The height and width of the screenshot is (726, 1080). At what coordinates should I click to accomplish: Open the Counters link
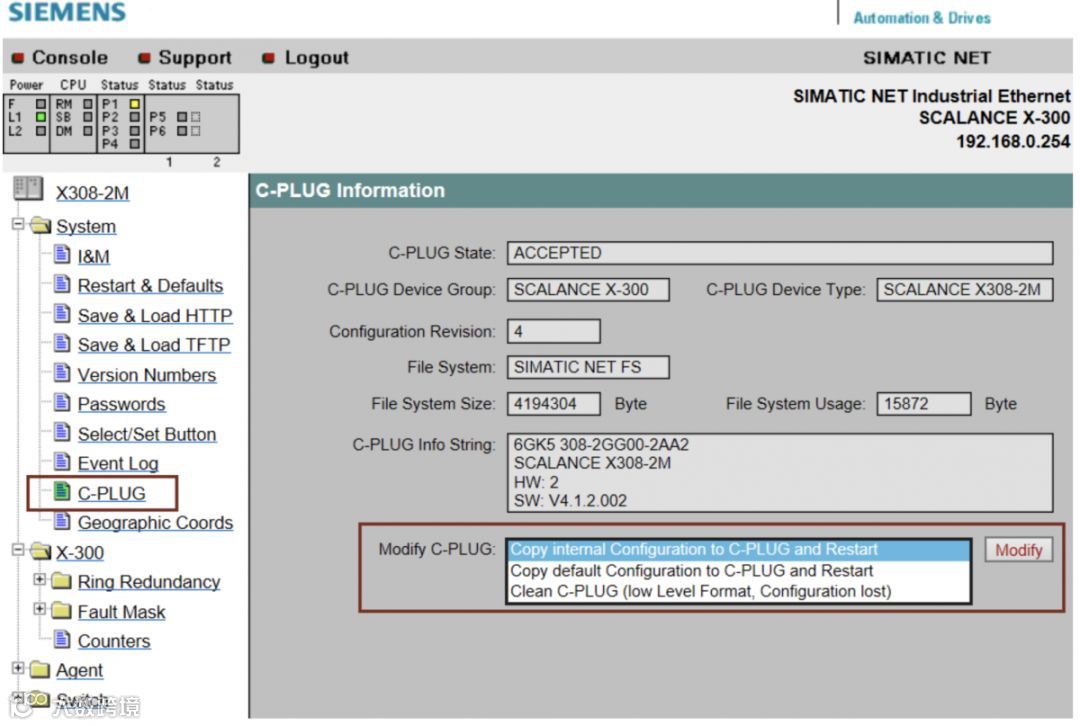point(114,641)
